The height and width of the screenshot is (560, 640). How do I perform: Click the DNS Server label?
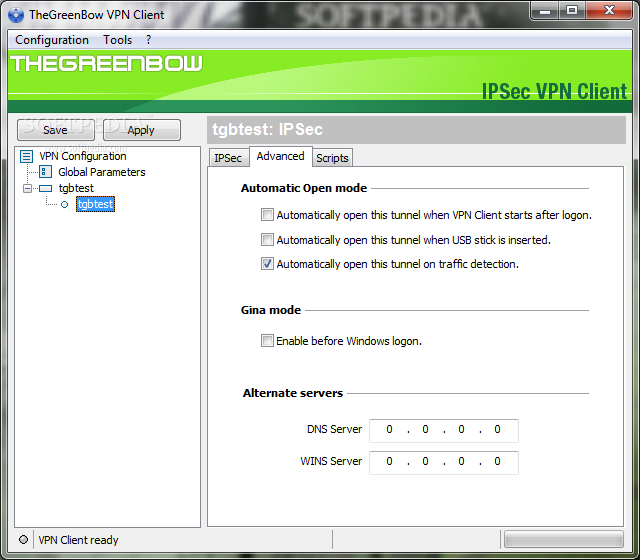coord(334,429)
